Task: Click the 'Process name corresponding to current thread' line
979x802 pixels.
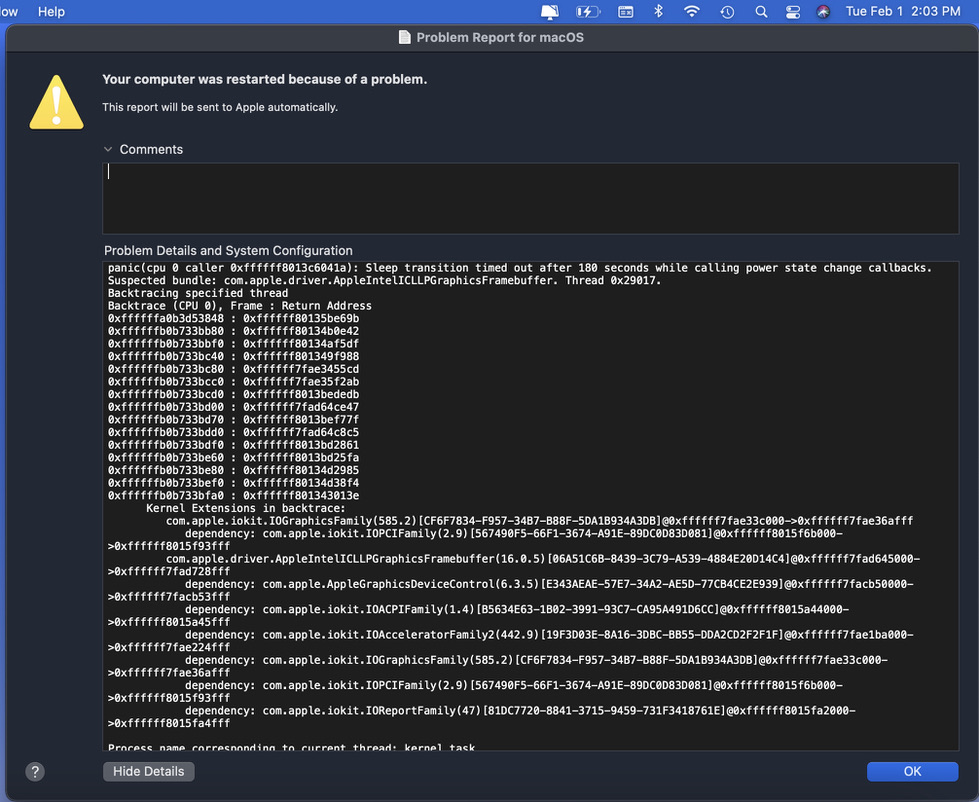Action: [292, 747]
